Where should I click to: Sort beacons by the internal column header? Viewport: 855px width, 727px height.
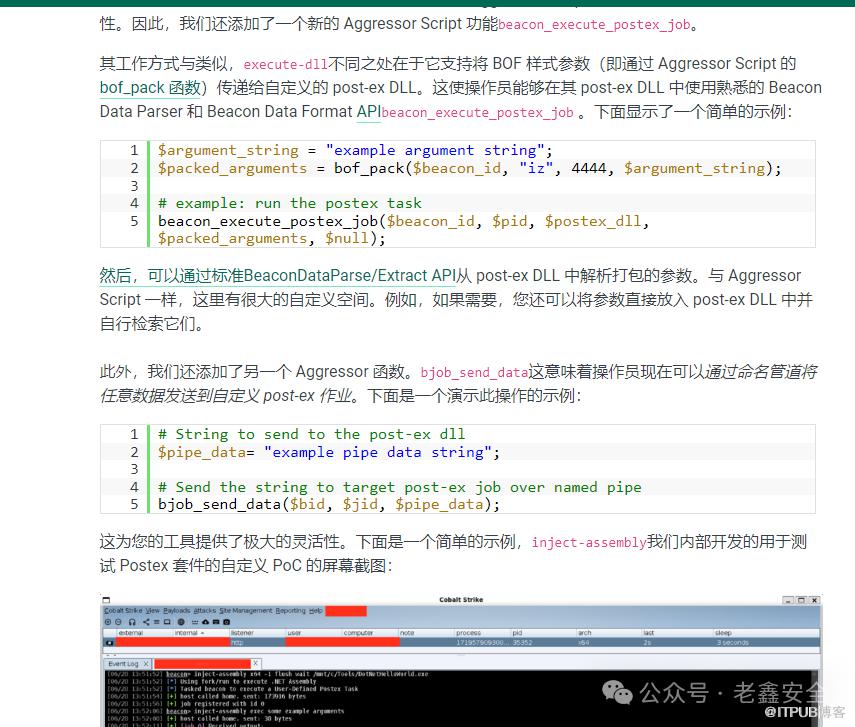[187, 633]
